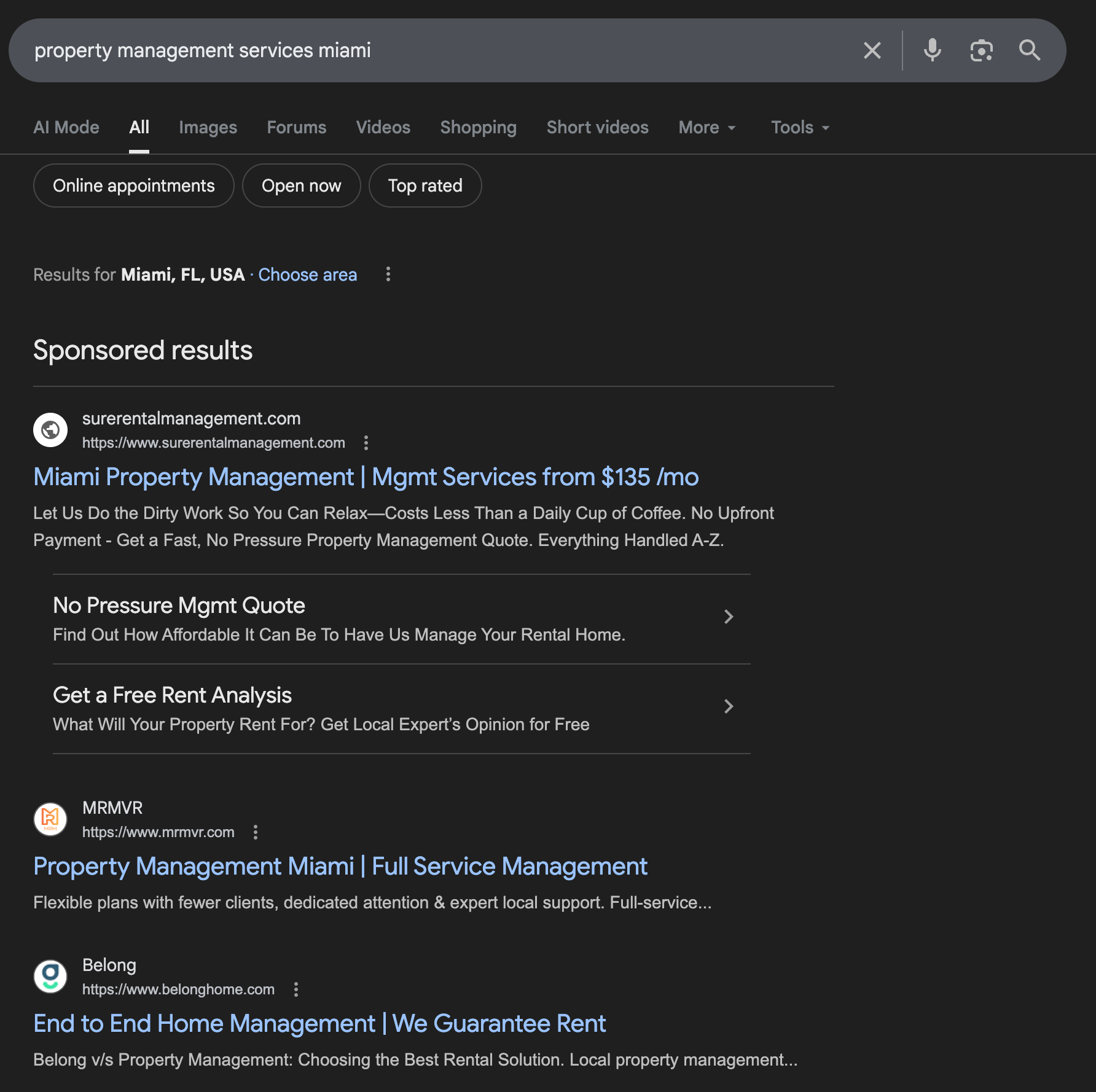The width and height of the screenshot is (1096, 1092).
Task: Switch to Videos tab
Action: pos(383,127)
